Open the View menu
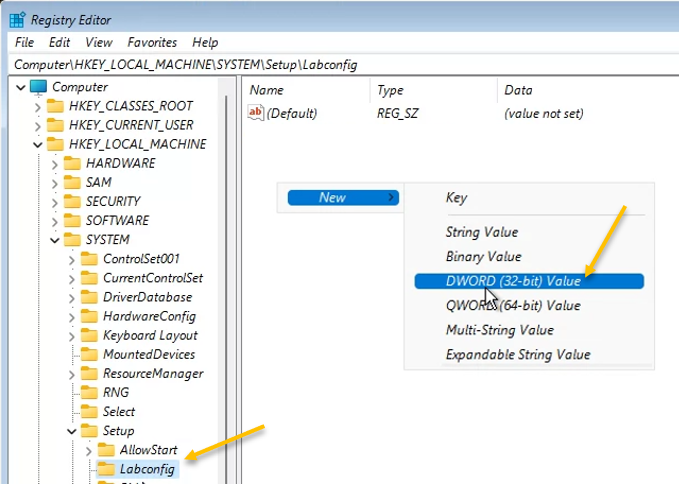Image resolution: width=679 pixels, height=487 pixels. [x=99, y=42]
